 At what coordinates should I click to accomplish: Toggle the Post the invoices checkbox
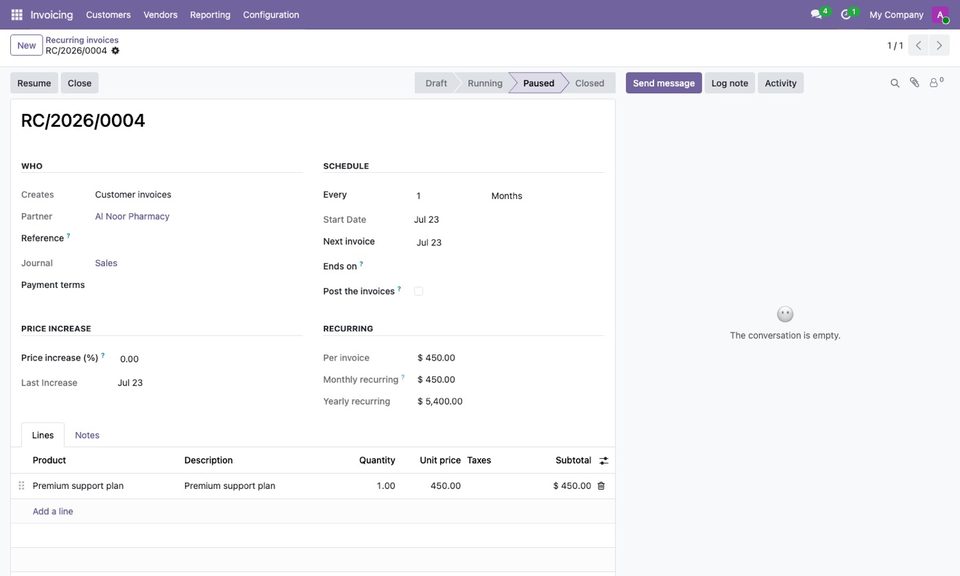pyautogui.click(x=419, y=291)
